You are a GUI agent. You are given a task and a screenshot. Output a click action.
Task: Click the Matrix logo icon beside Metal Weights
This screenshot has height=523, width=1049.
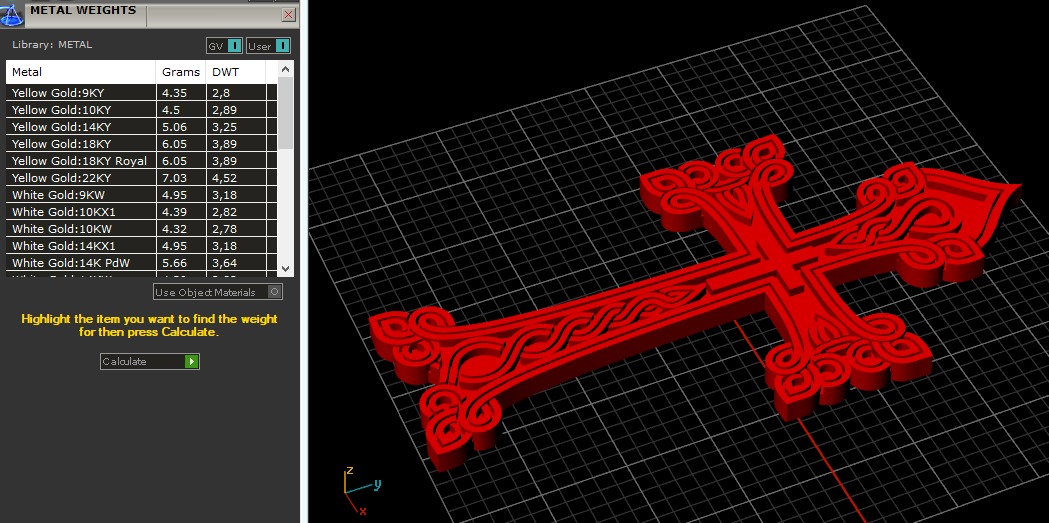(x=11, y=14)
